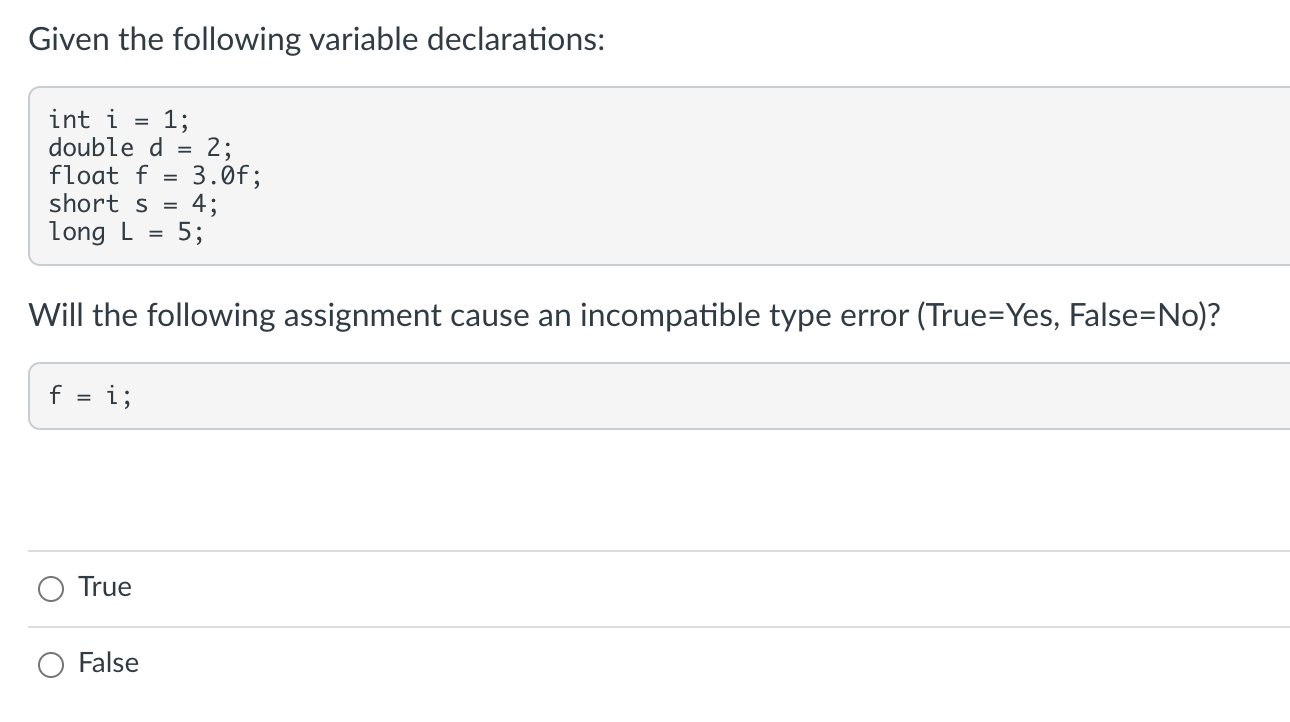Click the heading 'Given the following variable declarations:'

317,39
